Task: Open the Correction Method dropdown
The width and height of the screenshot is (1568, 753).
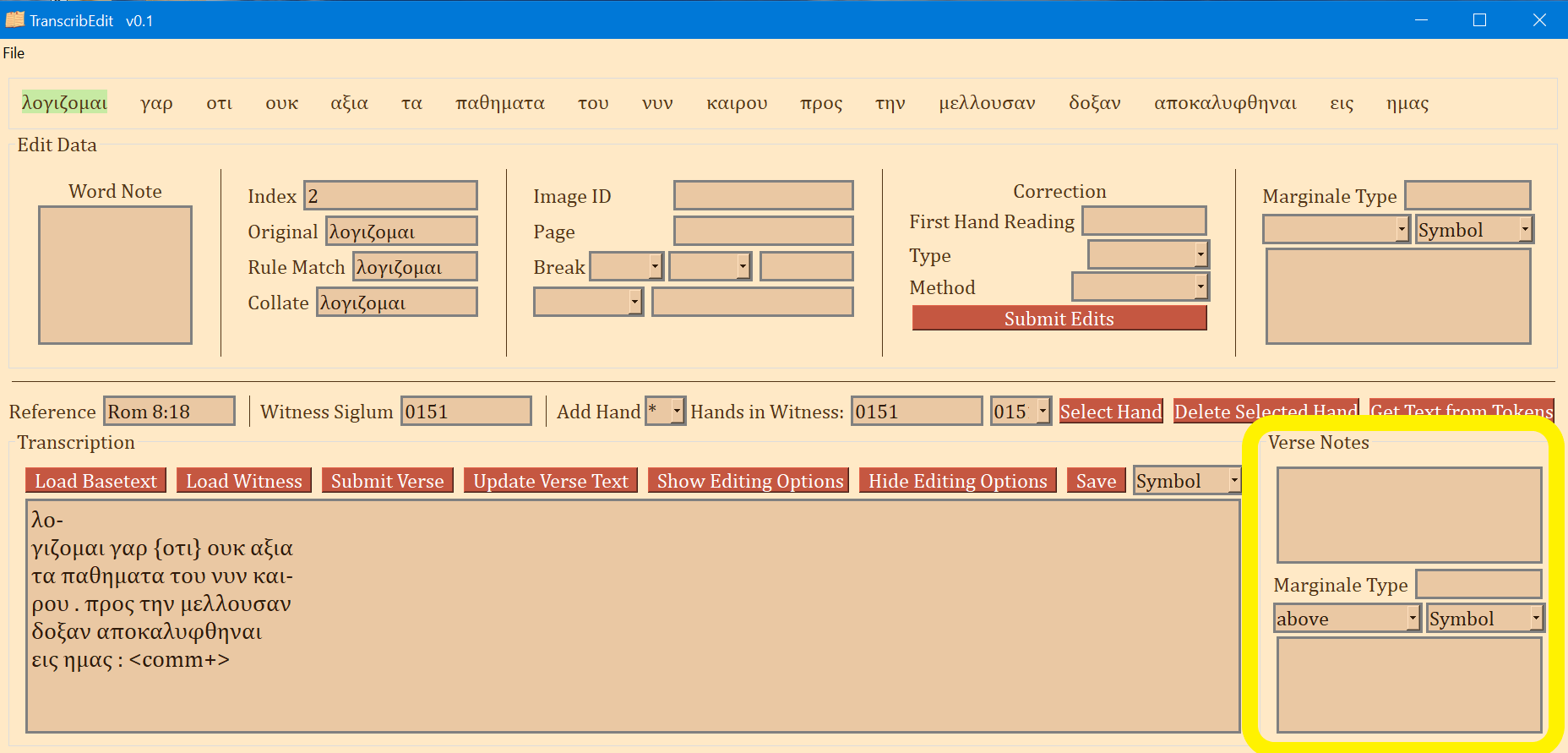Action: coord(1141,286)
